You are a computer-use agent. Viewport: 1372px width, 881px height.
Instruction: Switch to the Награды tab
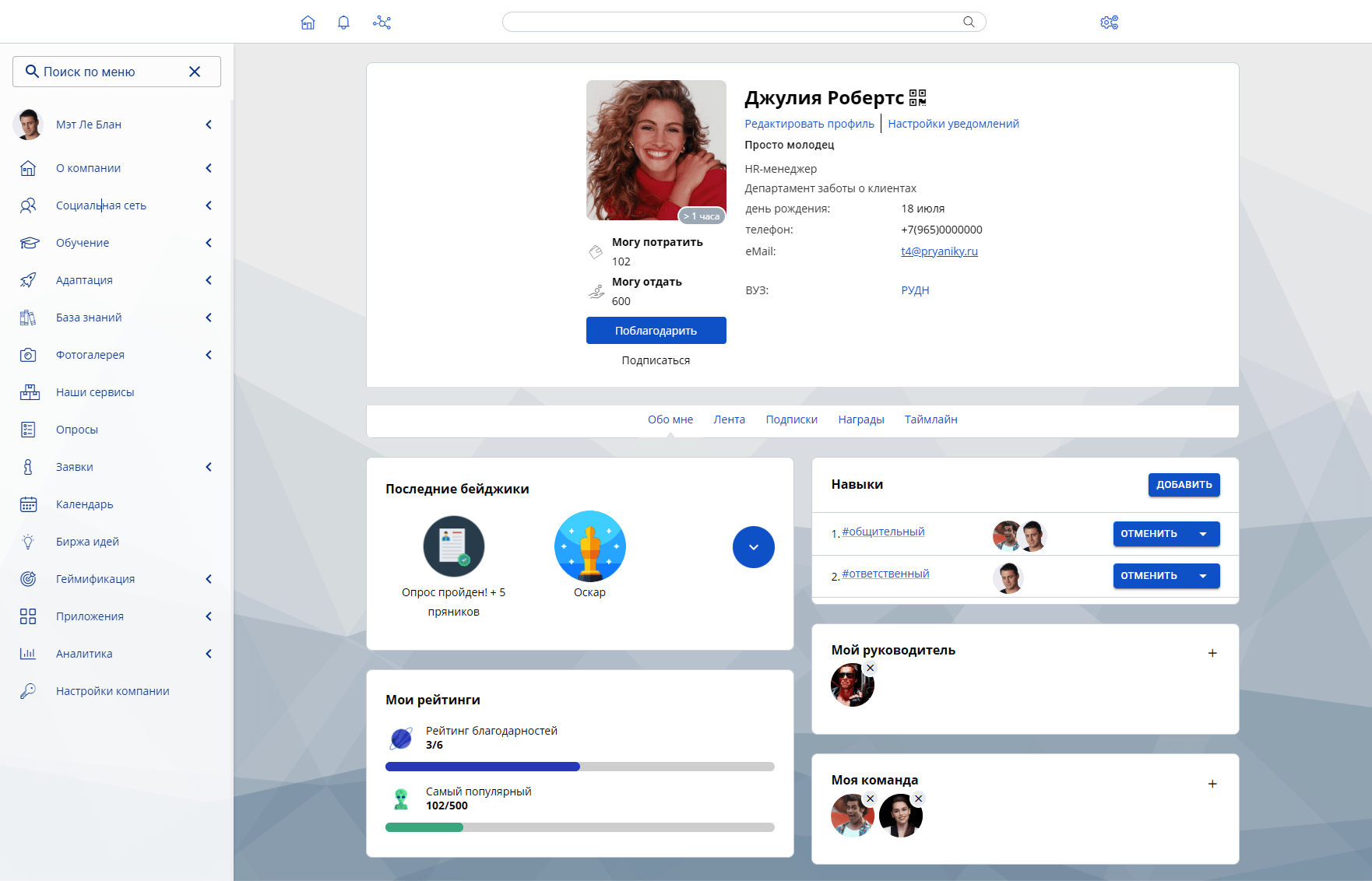pyautogui.click(x=860, y=419)
